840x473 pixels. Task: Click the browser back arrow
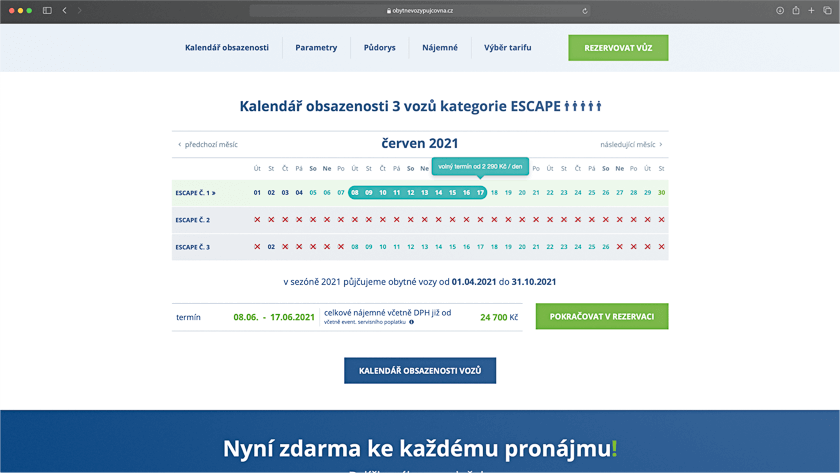point(65,10)
